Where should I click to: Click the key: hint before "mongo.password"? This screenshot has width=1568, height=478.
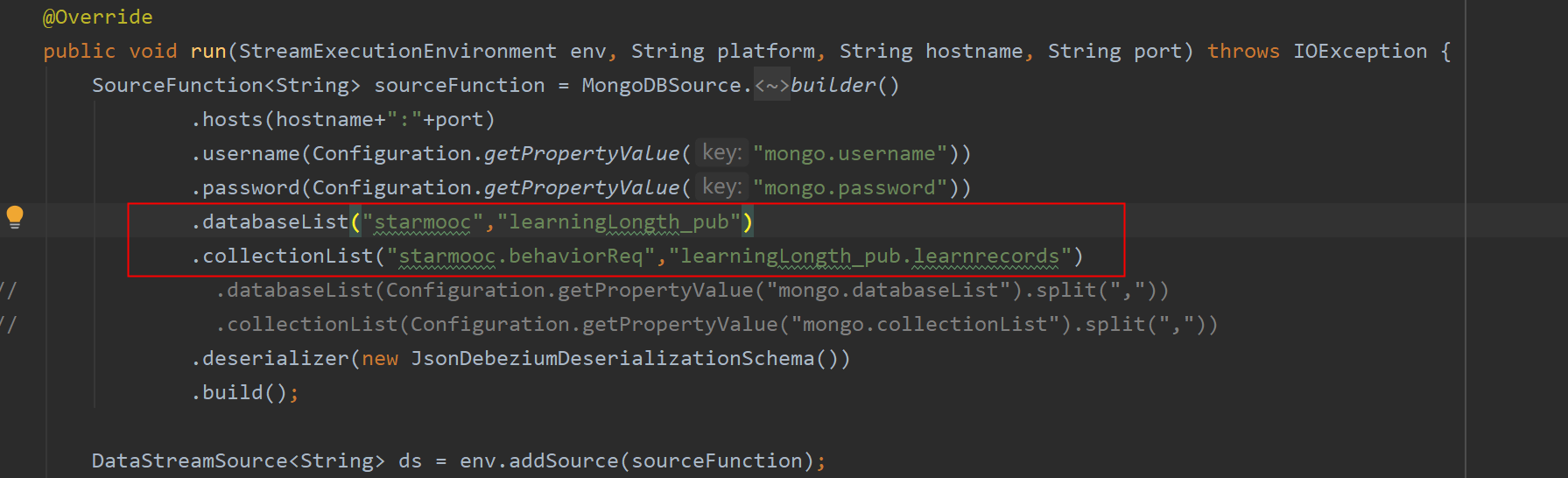point(721,187)
